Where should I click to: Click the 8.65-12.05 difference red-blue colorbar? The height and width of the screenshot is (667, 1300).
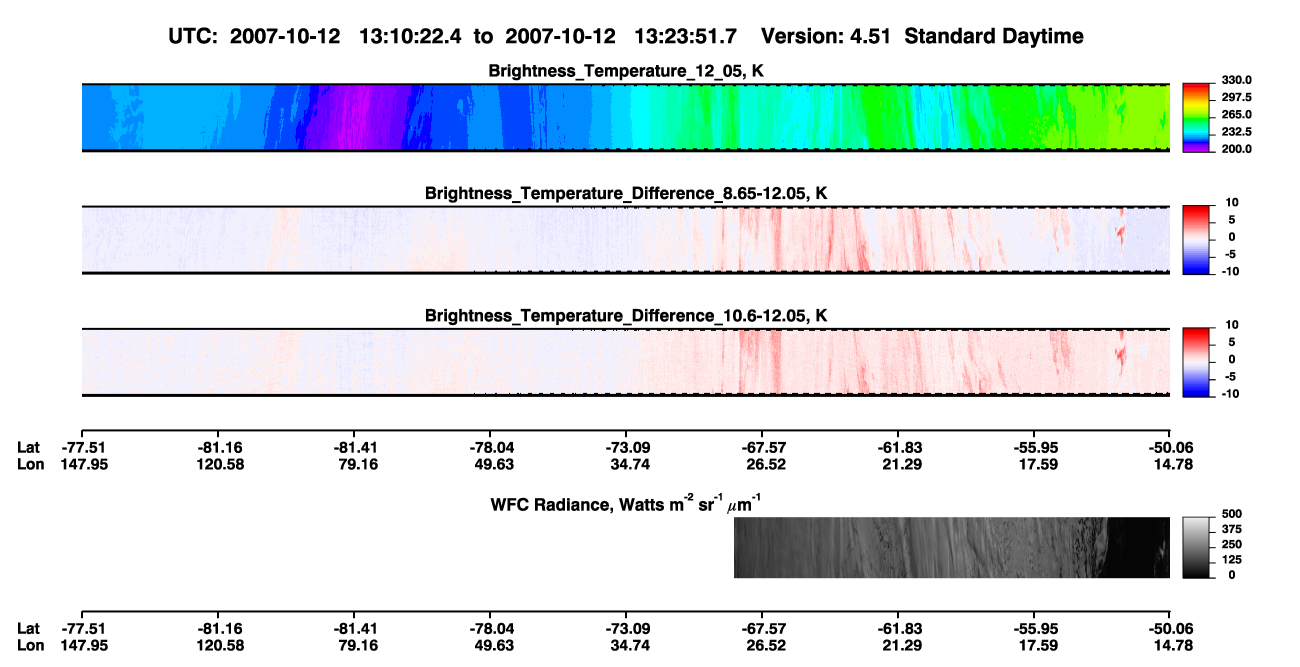pyautogui.click(x=1196, y=240)
